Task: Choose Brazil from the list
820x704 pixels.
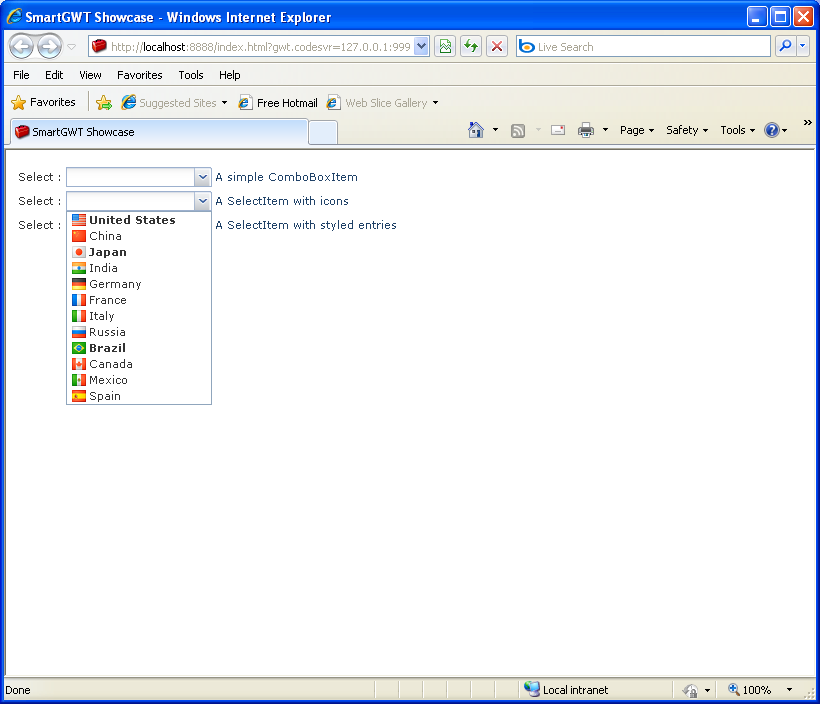Action: tap(139, 348)
